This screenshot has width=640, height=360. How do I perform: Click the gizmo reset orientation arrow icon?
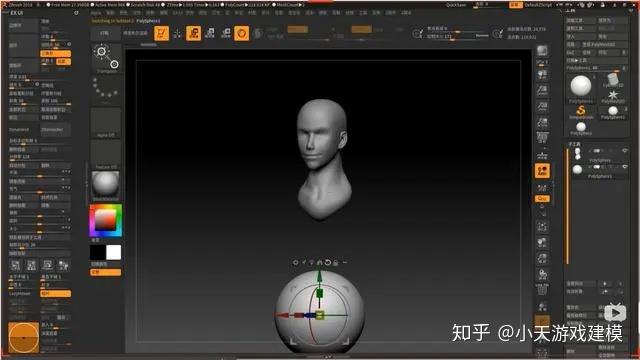pyautogui.click(x=328, y=262)
